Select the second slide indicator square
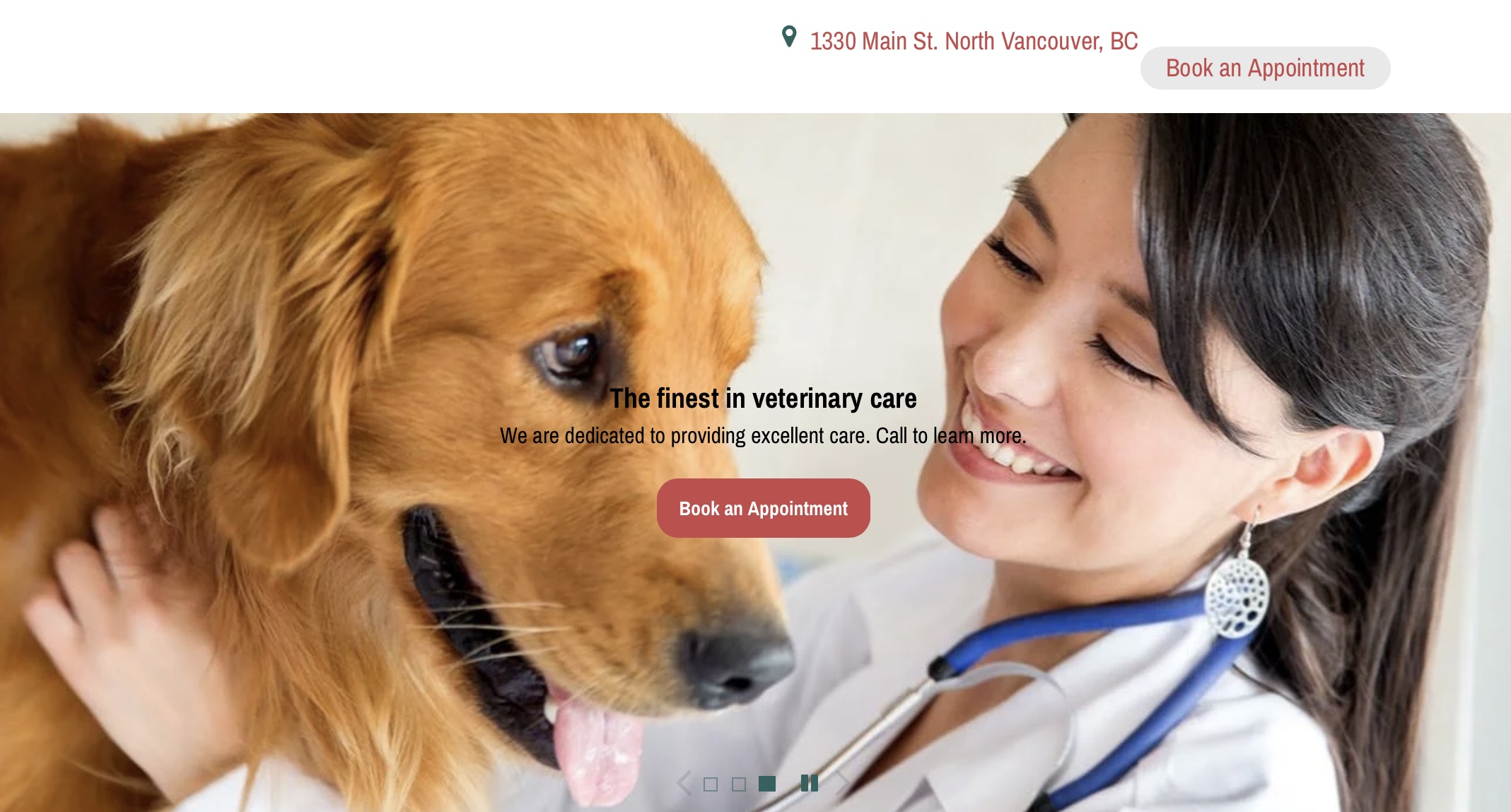1511x812 pixels. pos(739,784)
